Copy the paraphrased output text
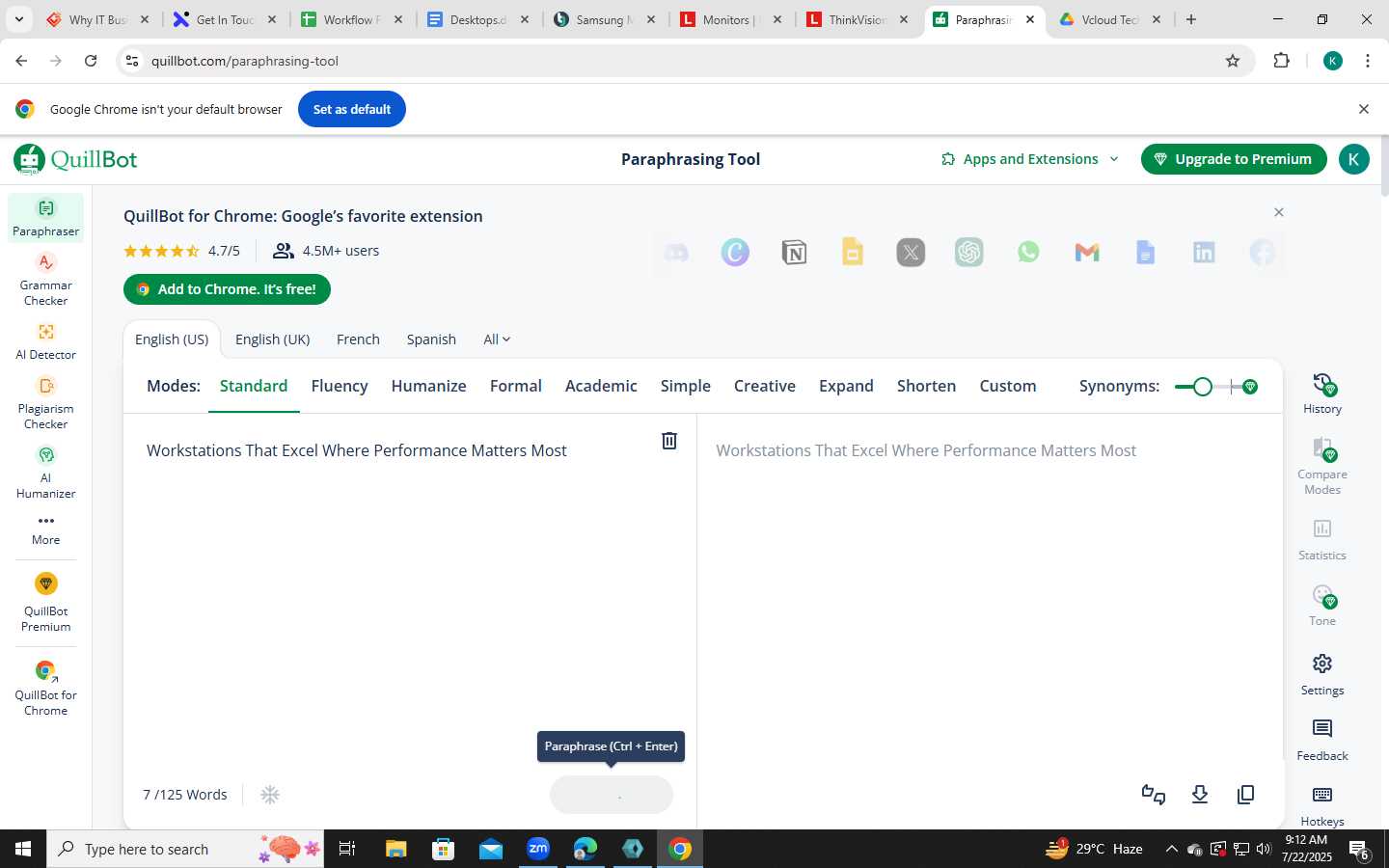The image size is (1389, 868). point(1246,795)
